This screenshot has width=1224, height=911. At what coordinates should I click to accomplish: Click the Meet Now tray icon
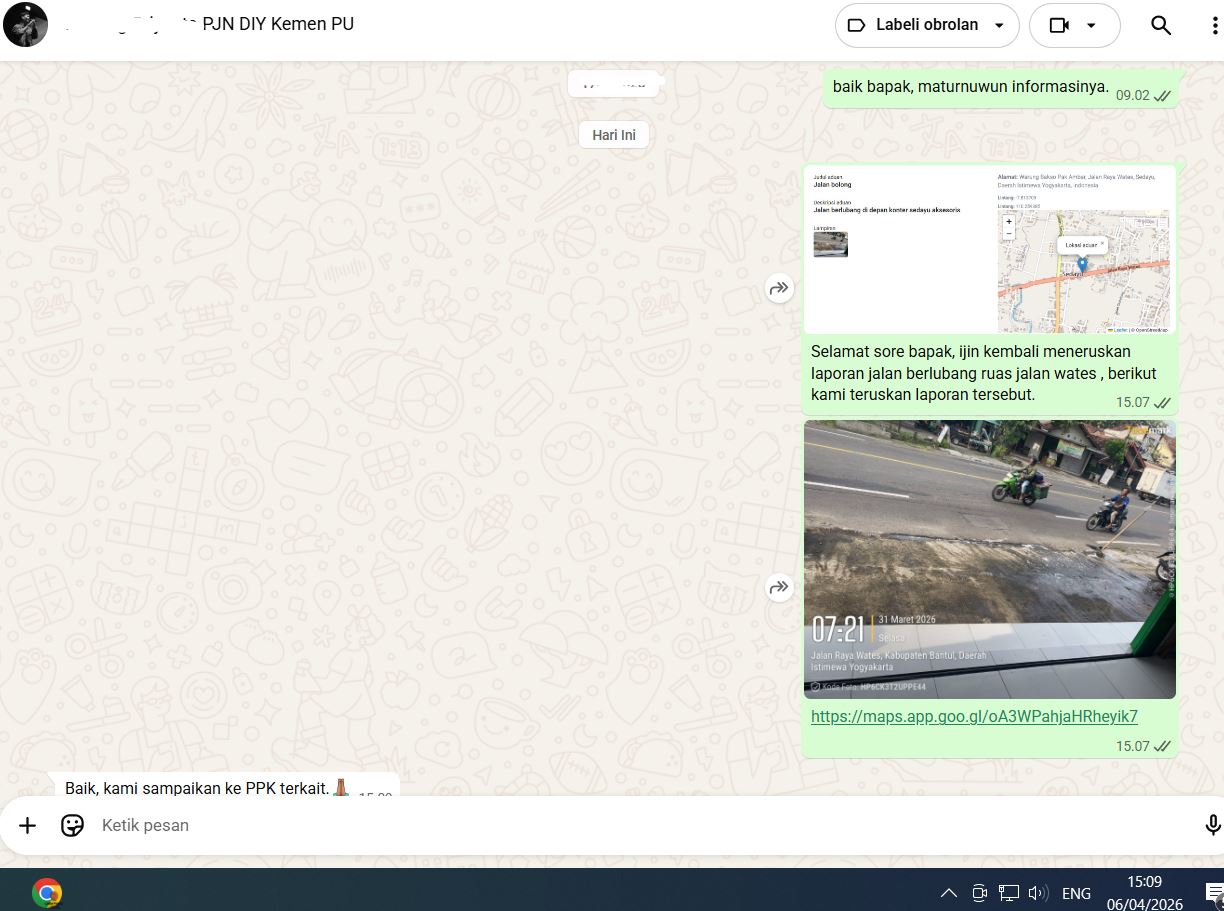pos(979,893)
